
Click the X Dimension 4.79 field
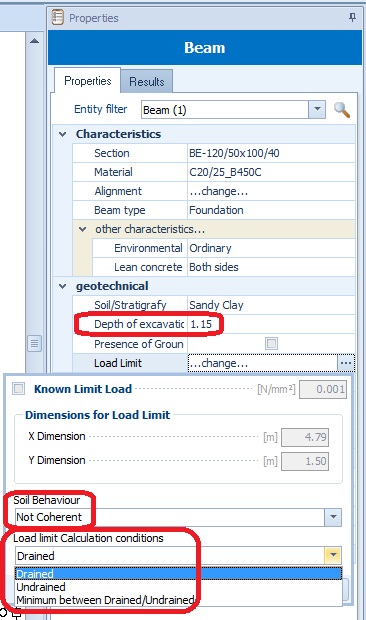(x=305, y=437)
